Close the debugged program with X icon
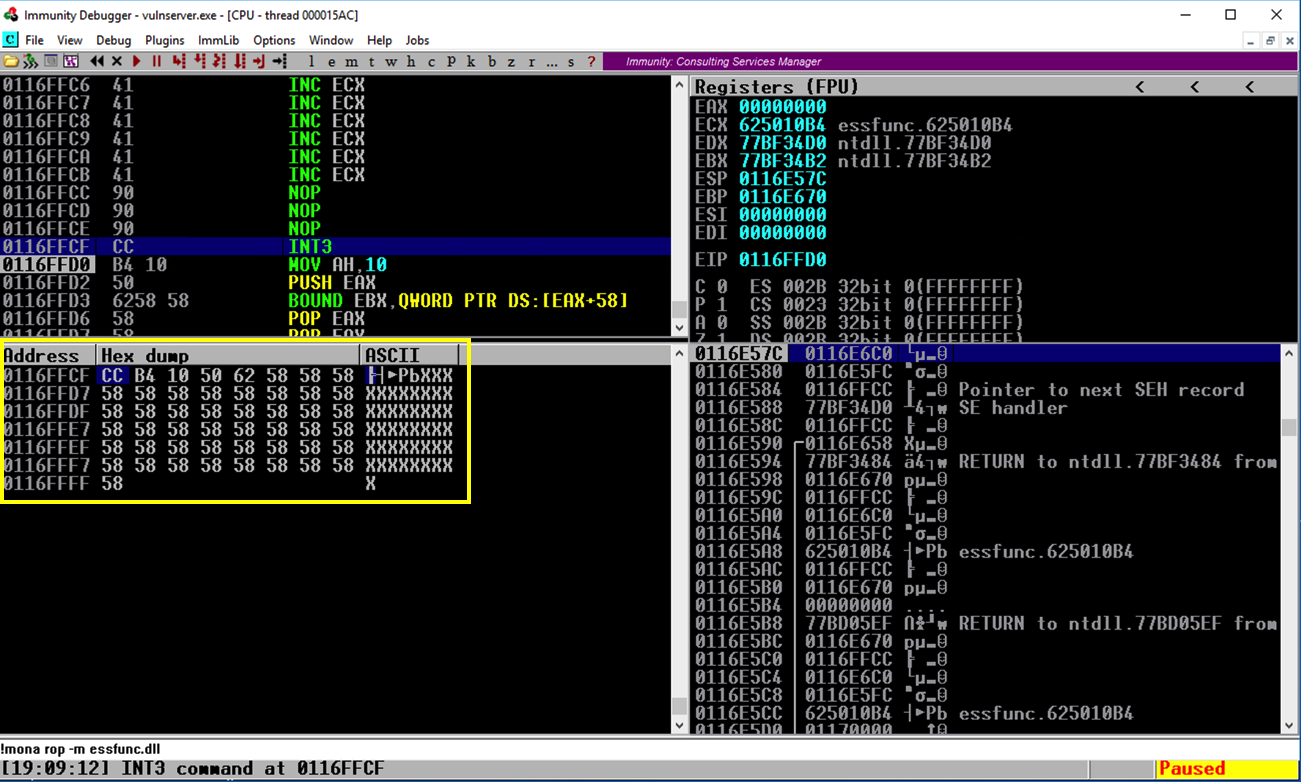1301x782 pixels. (119, 62)
